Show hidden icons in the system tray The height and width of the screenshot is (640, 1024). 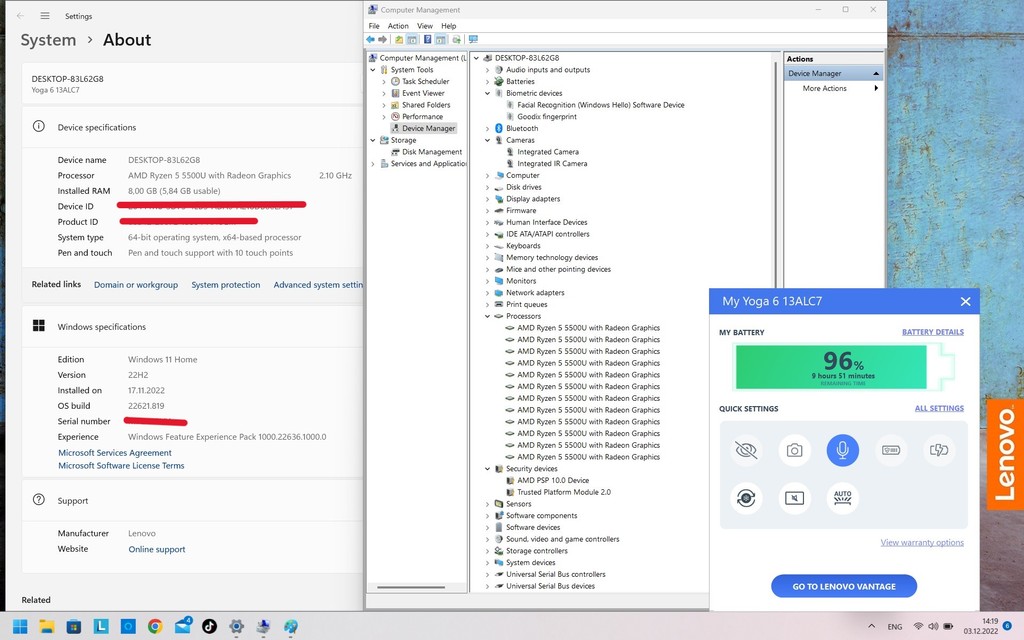point(871,626)
